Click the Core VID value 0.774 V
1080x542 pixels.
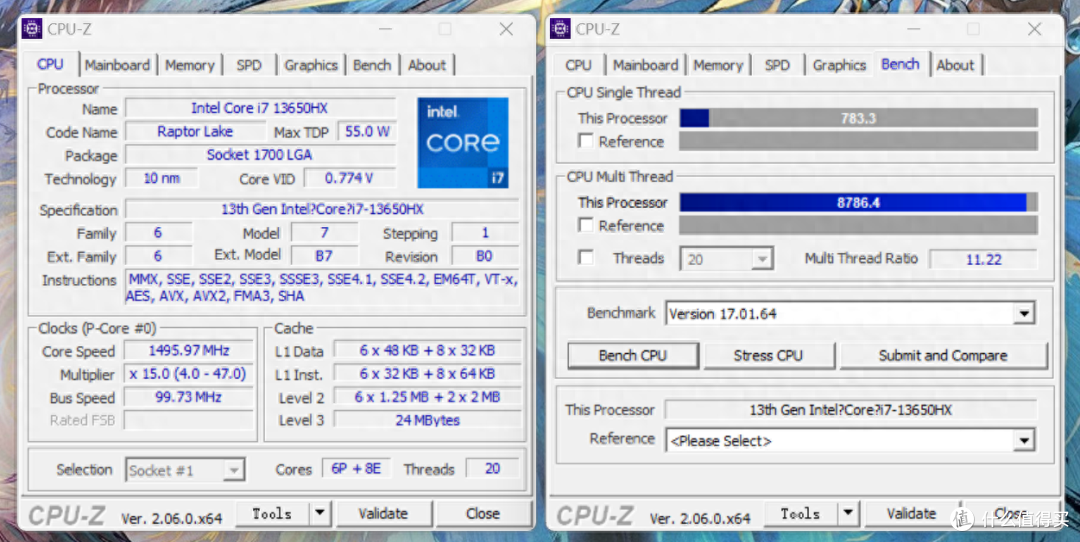coord(350,178)
